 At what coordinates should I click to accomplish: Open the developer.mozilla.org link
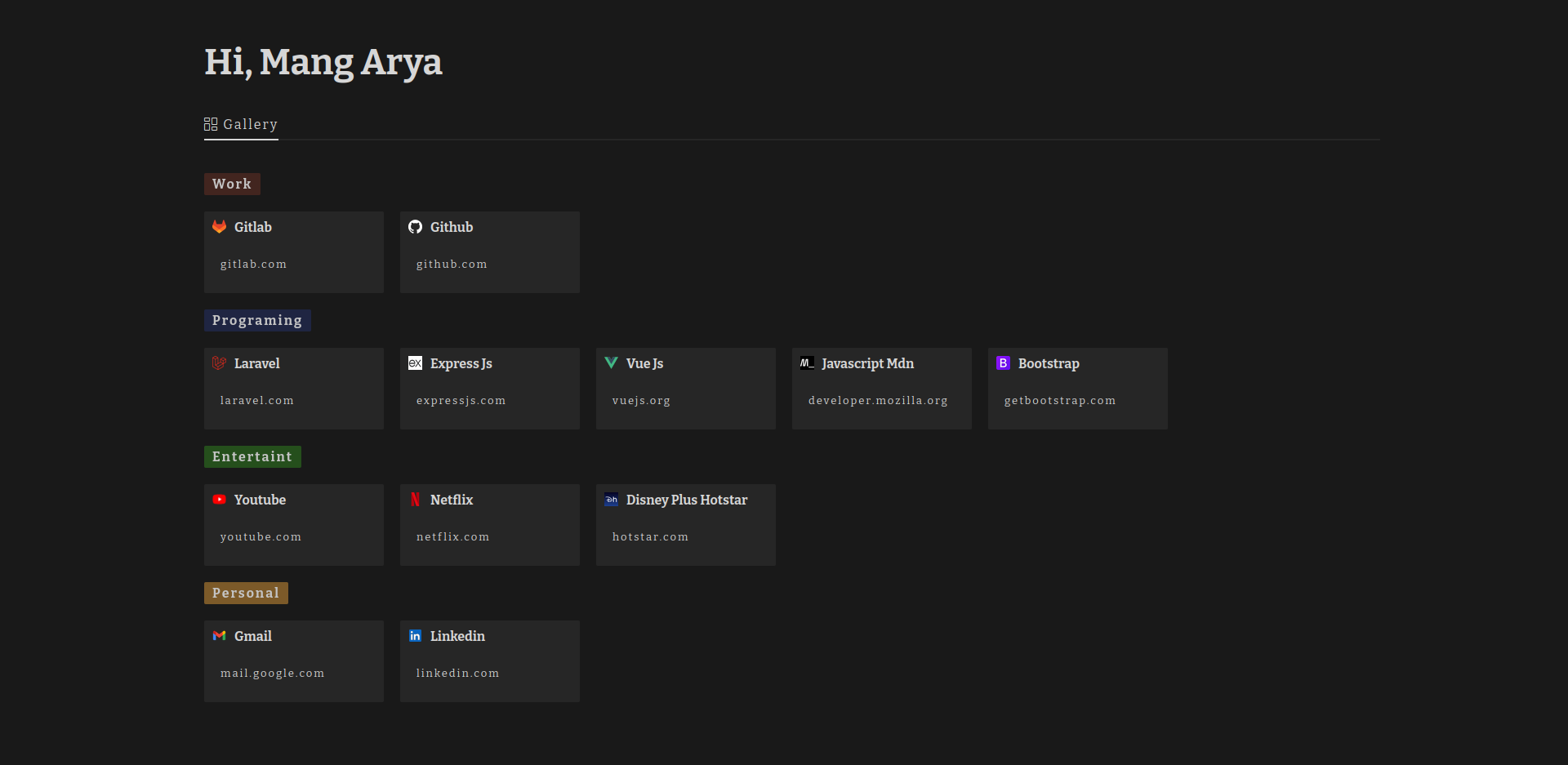click(878, 401)
